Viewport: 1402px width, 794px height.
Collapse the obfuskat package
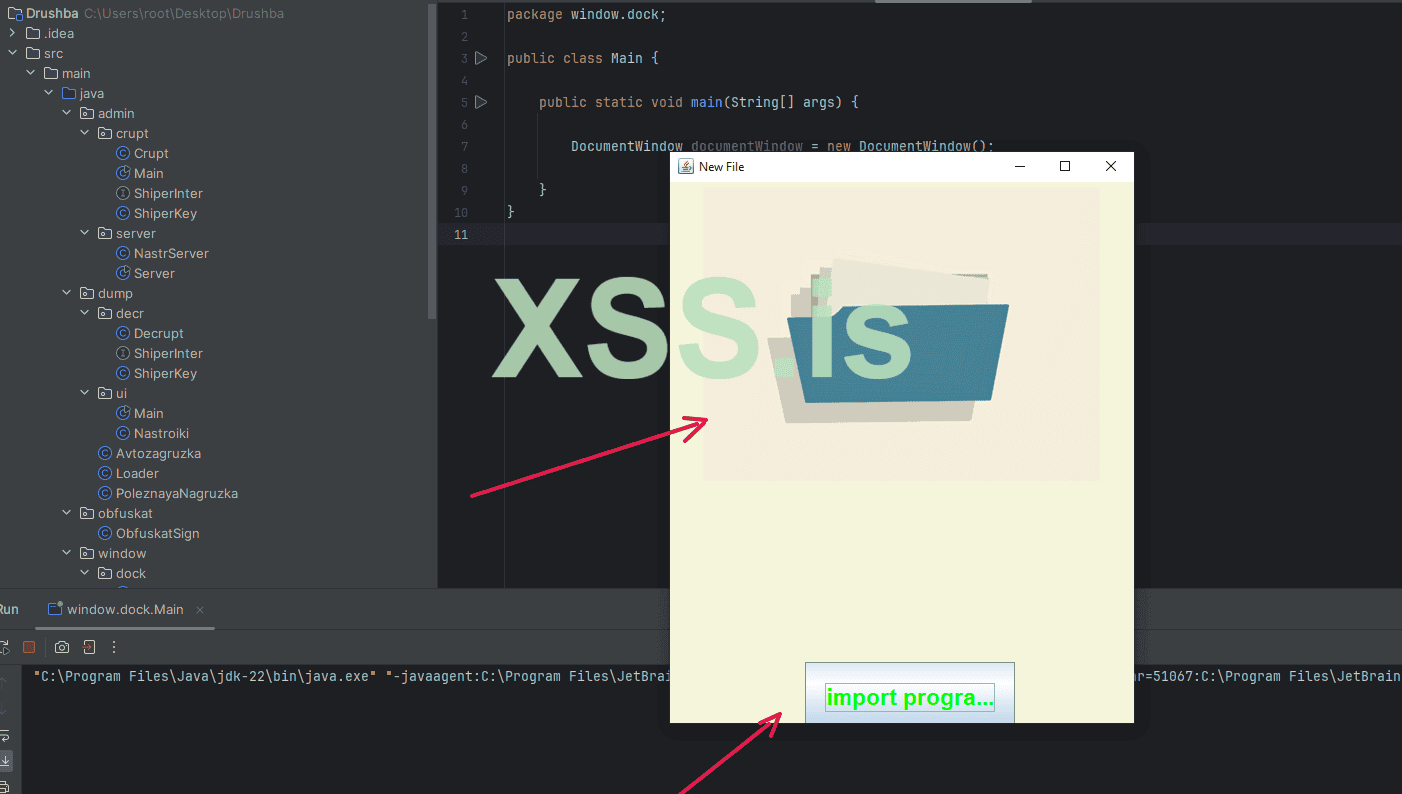[66, 513]
